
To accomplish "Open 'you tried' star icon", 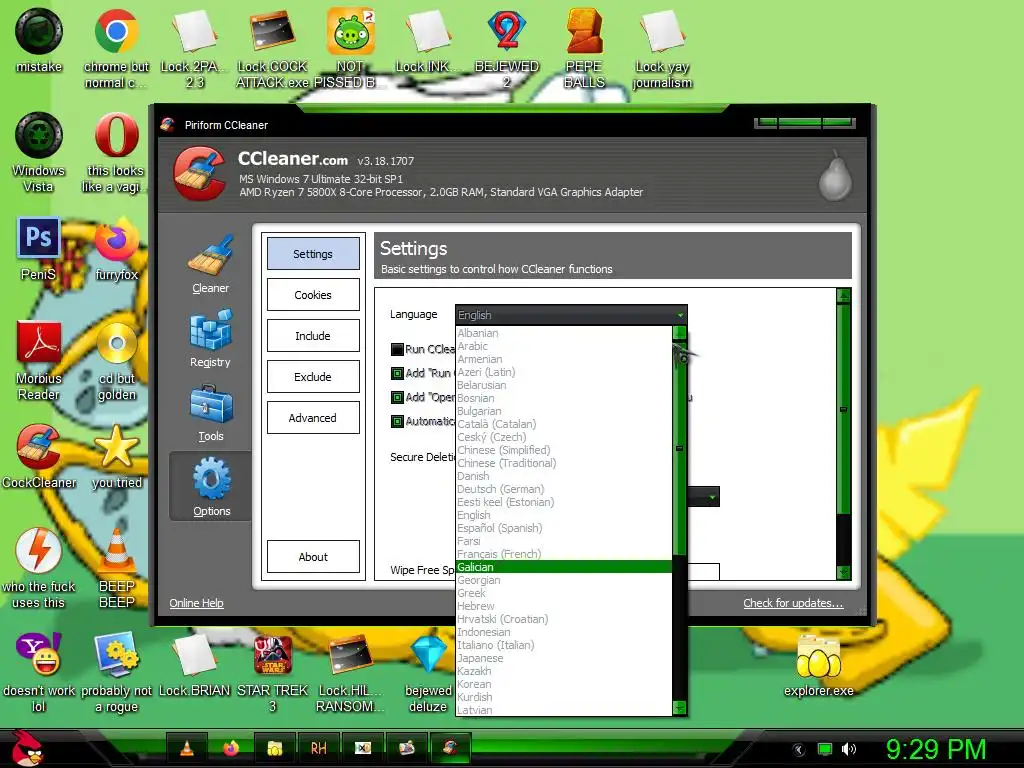I will point(116,456).
